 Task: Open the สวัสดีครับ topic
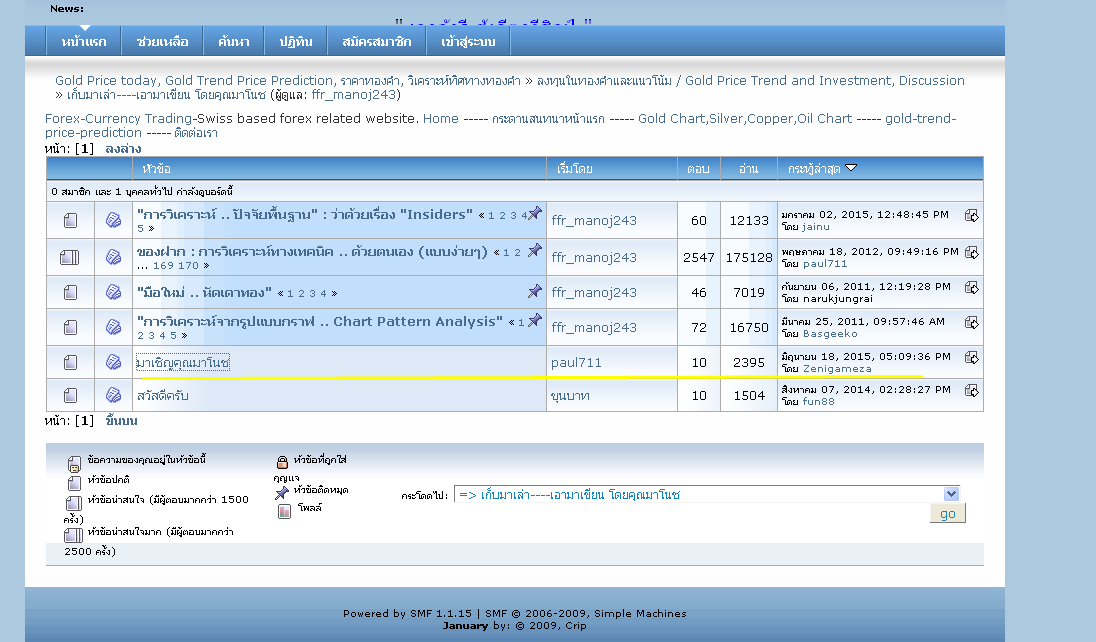[163, 395]
